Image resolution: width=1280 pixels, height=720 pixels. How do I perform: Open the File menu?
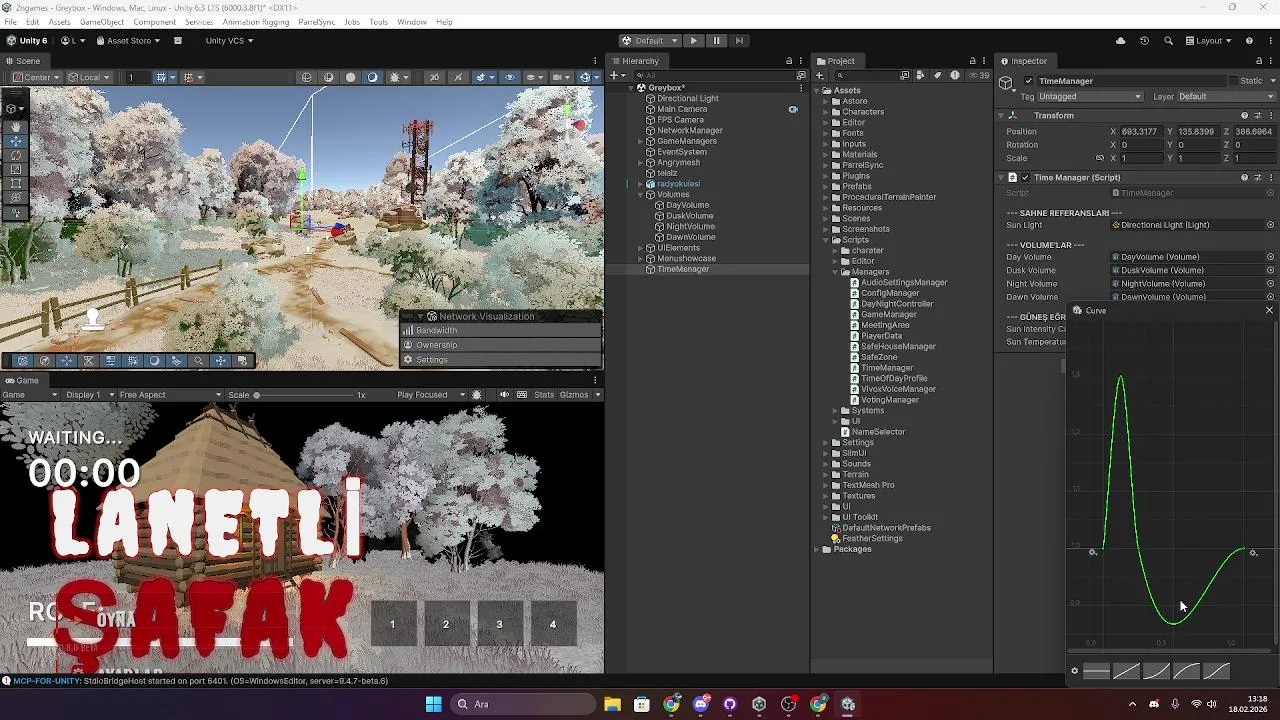point(10,22)
